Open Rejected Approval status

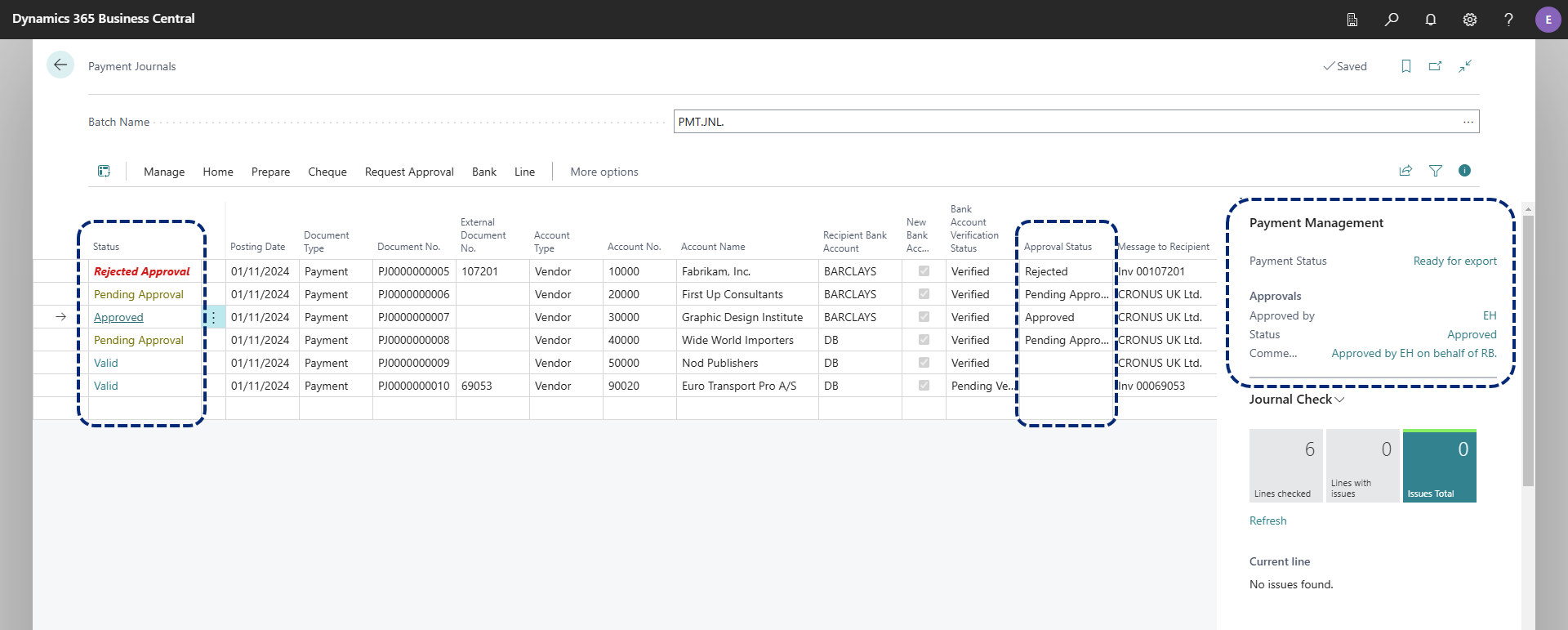(x=141, y=271)
